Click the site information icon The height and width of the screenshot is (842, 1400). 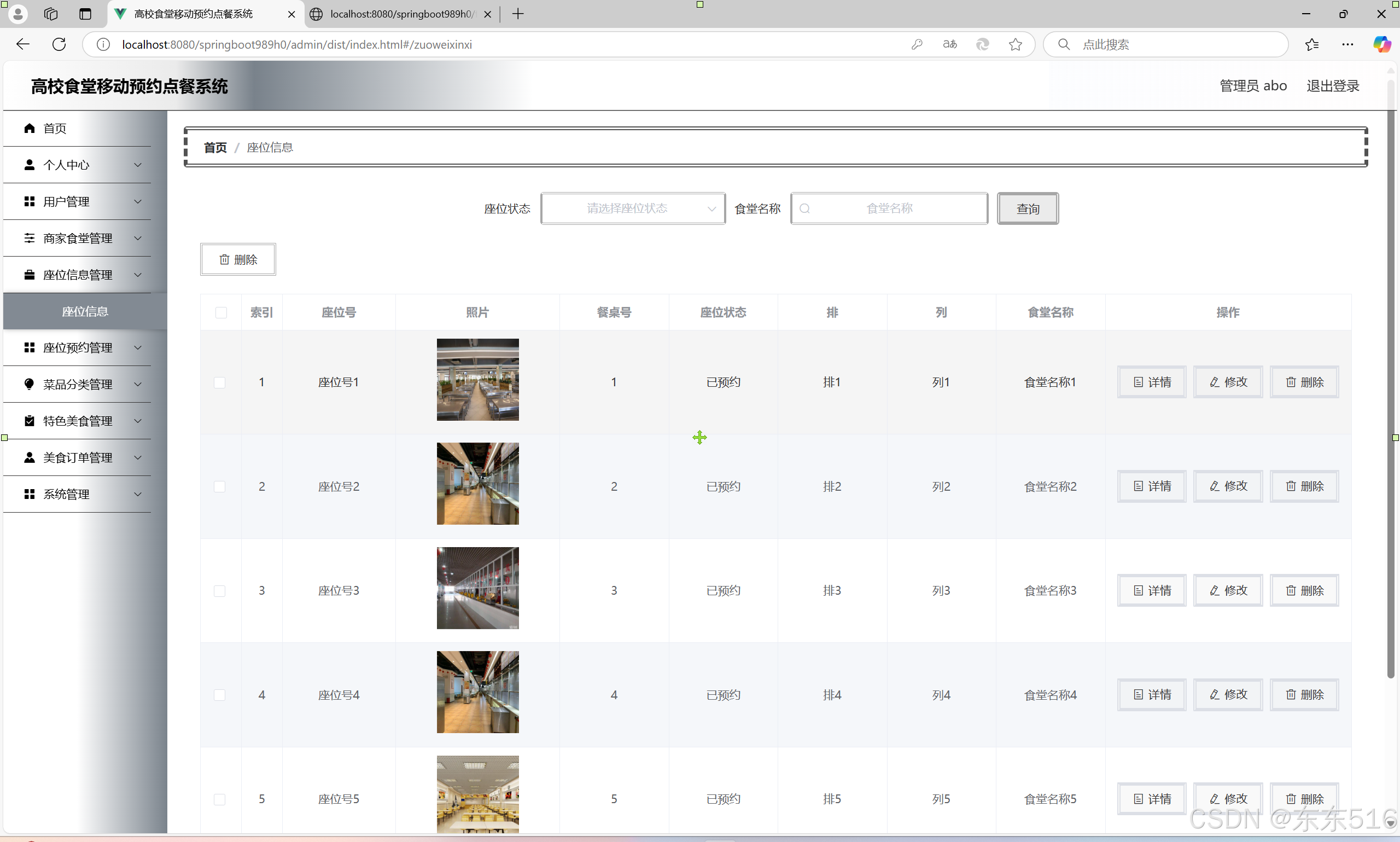pyautogui.click(x=103, y=44)
